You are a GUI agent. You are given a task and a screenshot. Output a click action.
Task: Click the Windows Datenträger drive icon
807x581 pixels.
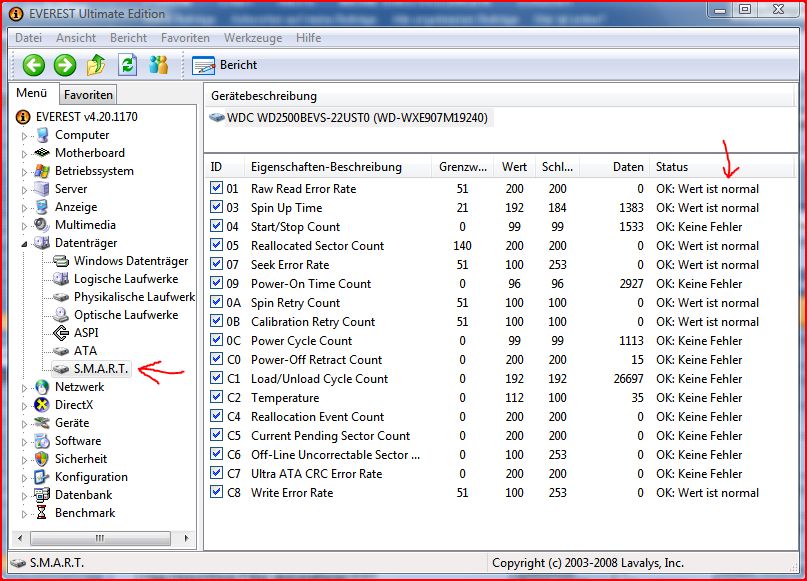point(61,261)
